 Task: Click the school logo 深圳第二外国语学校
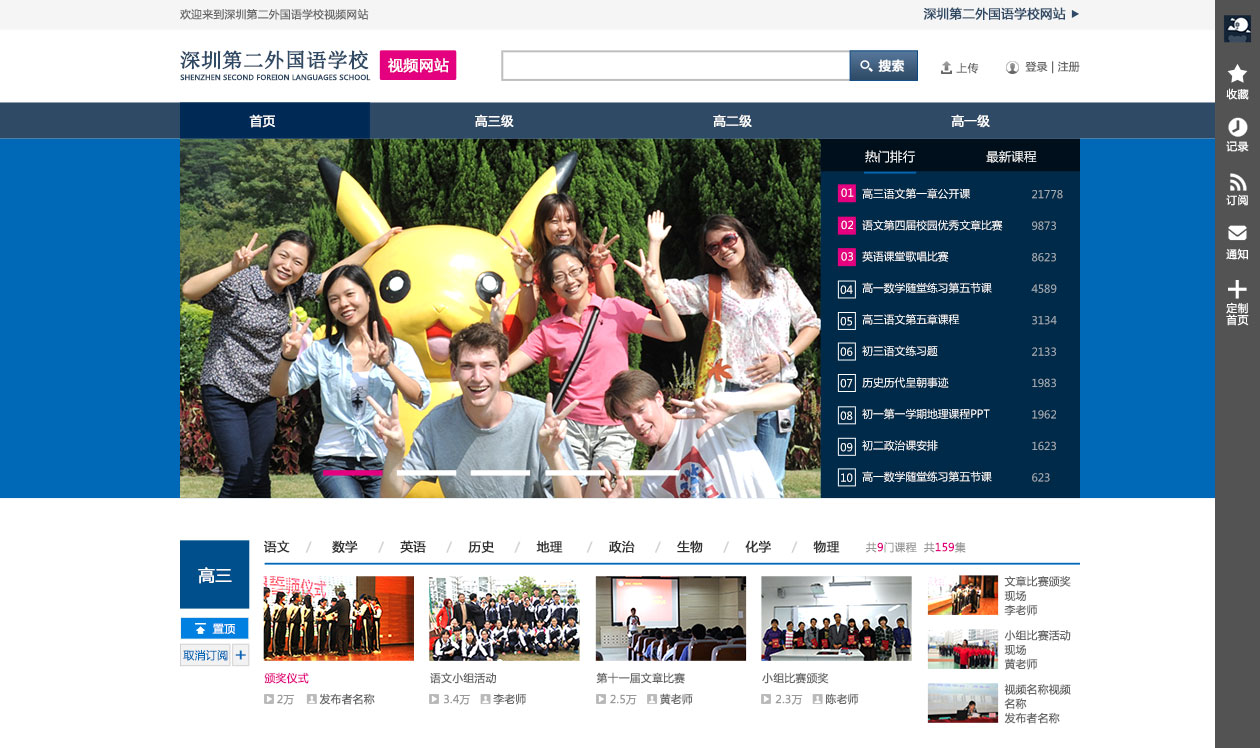point(275,65)
